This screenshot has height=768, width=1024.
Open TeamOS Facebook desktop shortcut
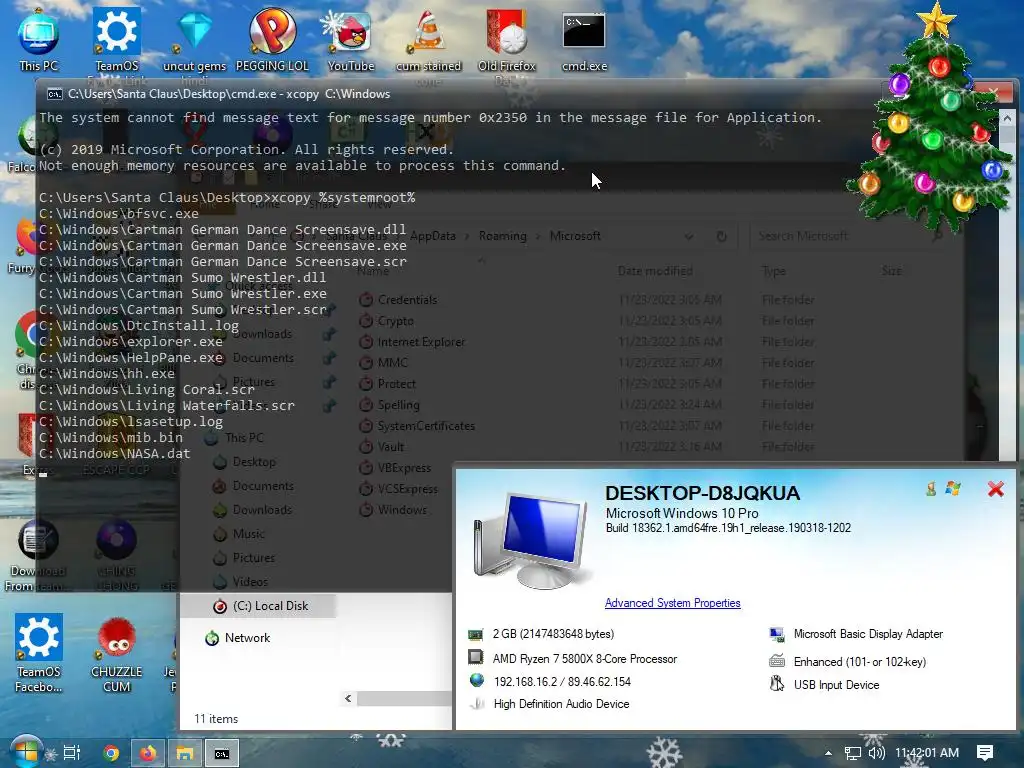39,652
